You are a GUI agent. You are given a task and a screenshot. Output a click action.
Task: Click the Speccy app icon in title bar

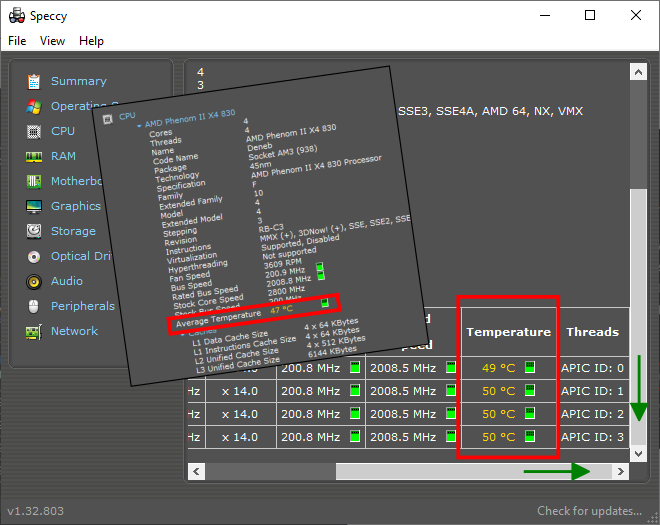click(x=17, y=16)
